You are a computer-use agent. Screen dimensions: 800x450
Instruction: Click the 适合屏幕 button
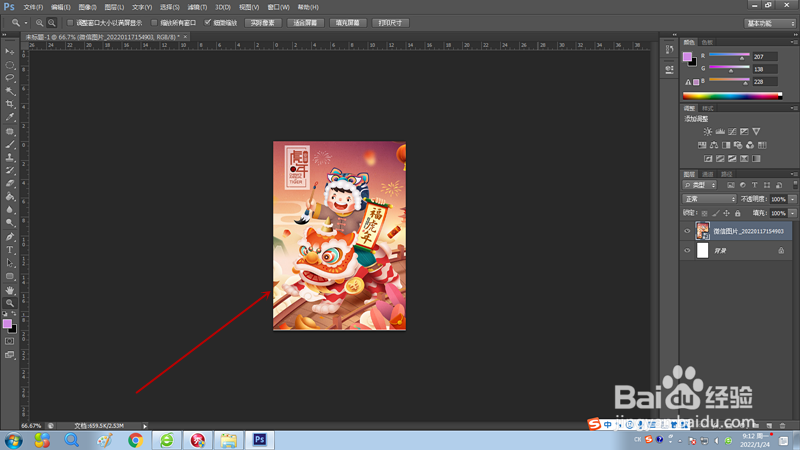(306, 23)
